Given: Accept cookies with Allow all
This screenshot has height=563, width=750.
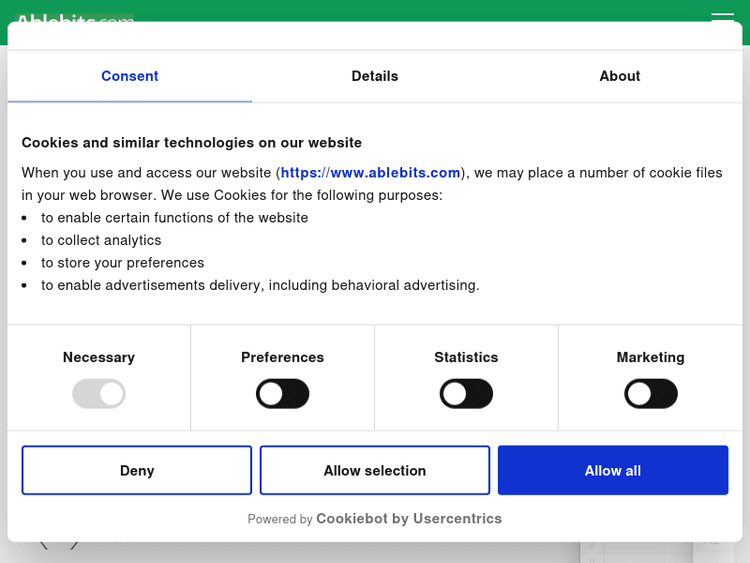Looking at the screenshot, I should click(613, 470).
